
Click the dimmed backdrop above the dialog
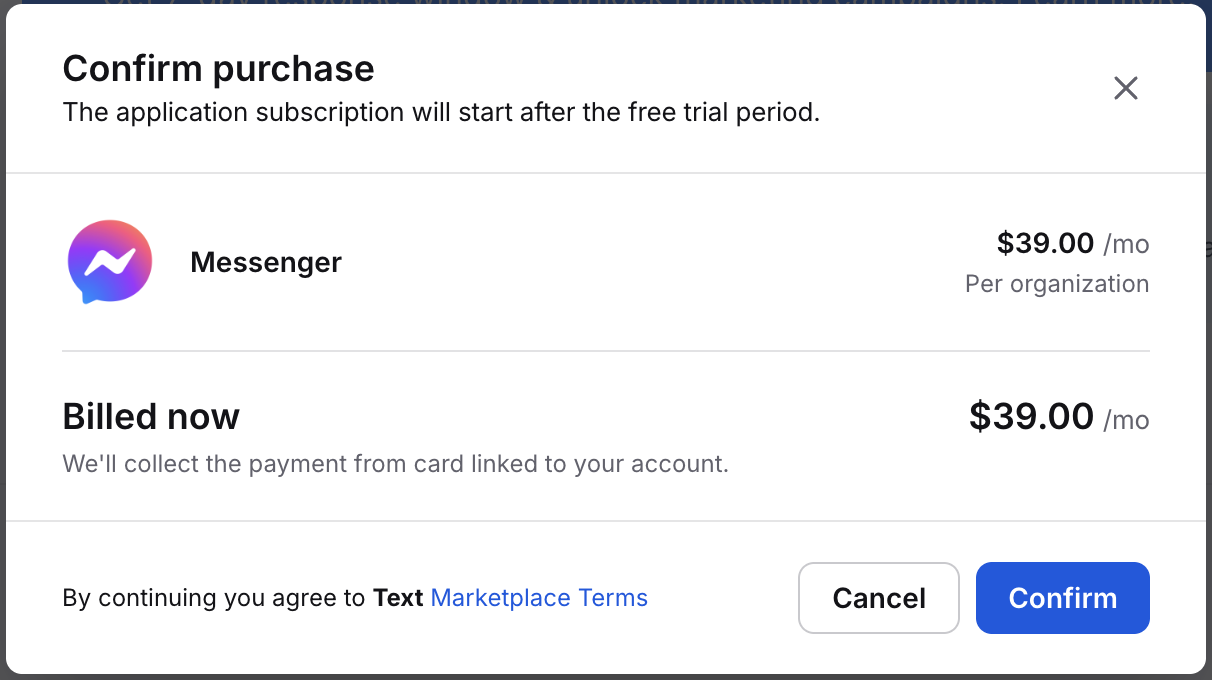600,1
